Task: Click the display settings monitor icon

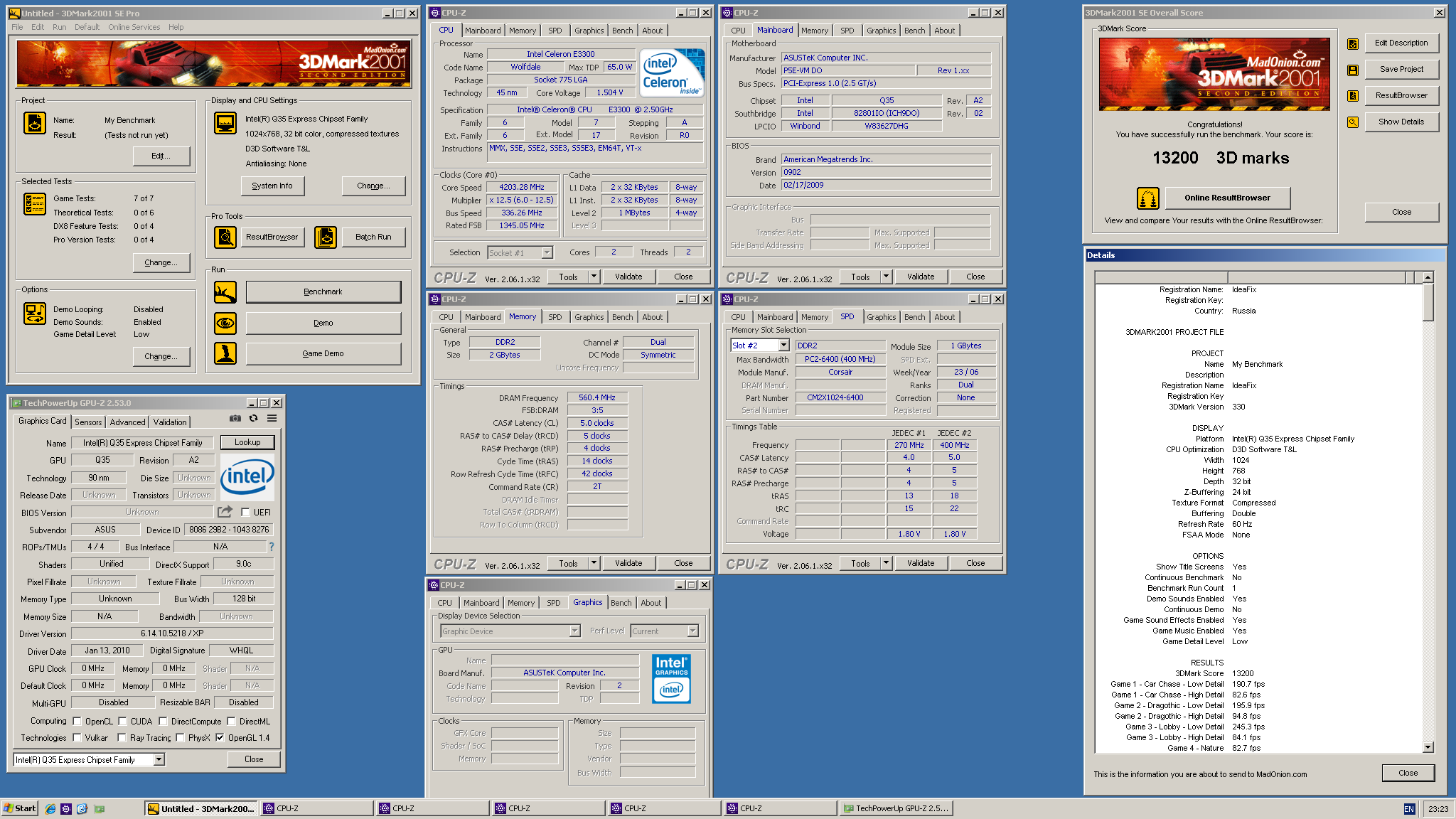Action: (225, 123)
